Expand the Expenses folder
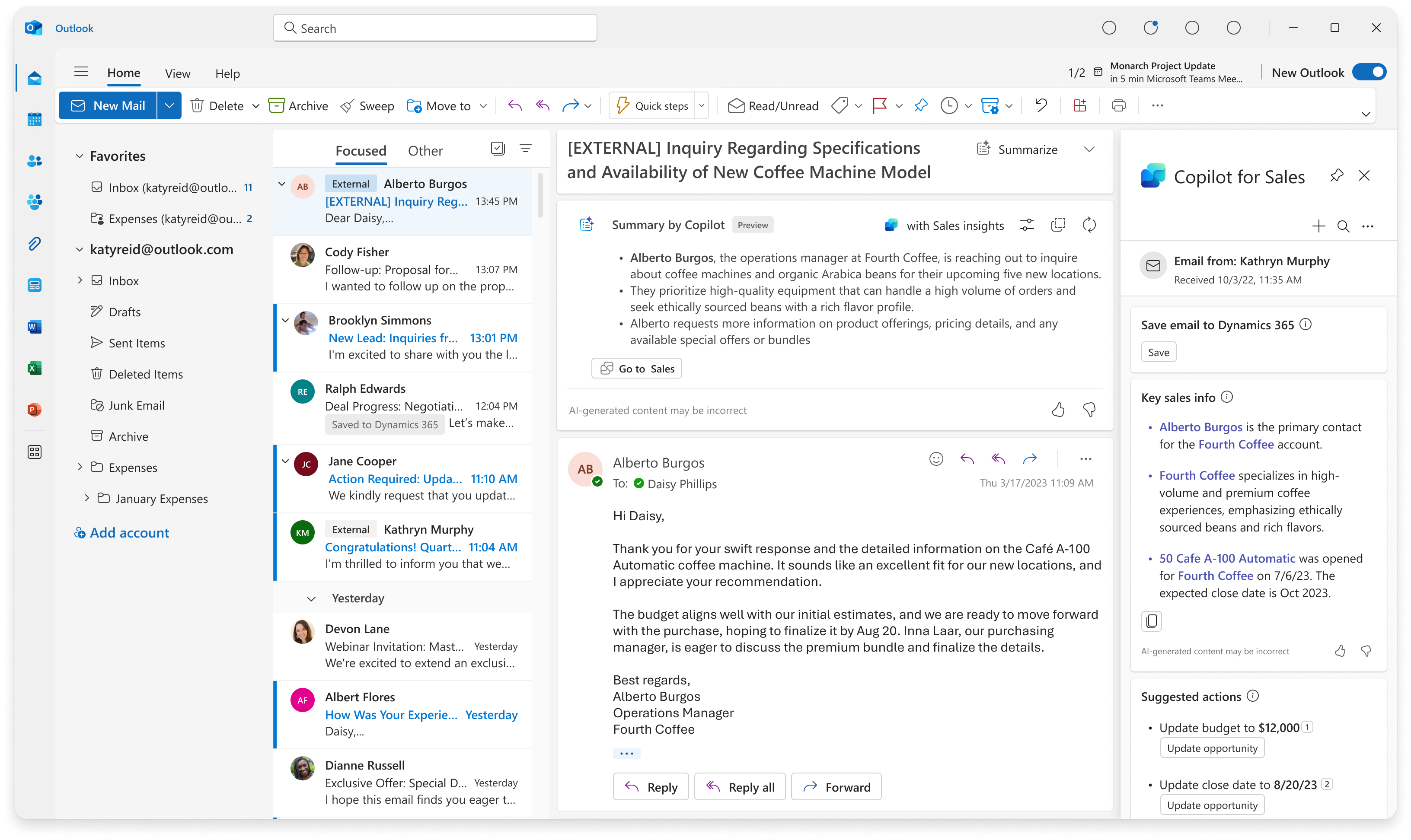 [x=80, y=467]
